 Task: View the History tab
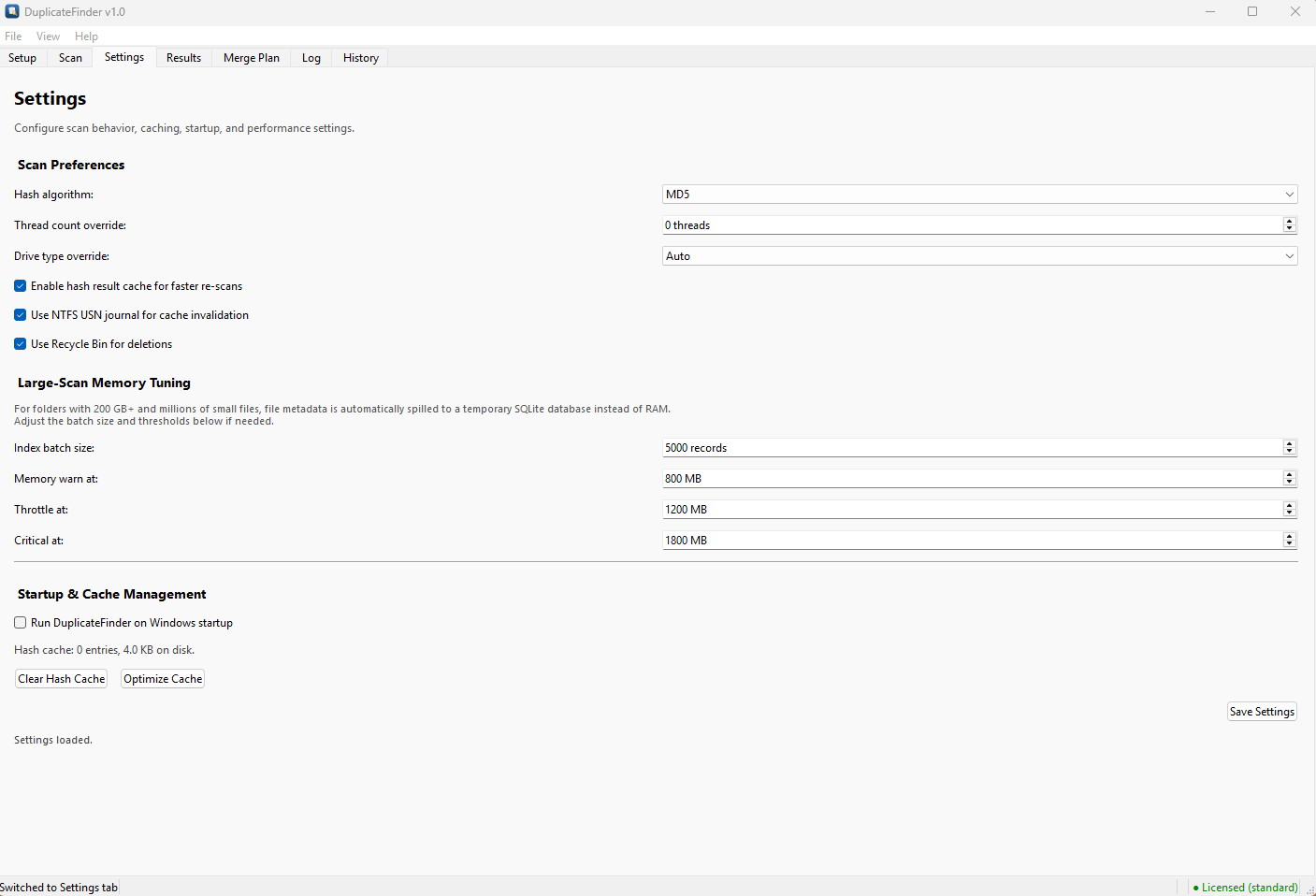click(361, 58)
